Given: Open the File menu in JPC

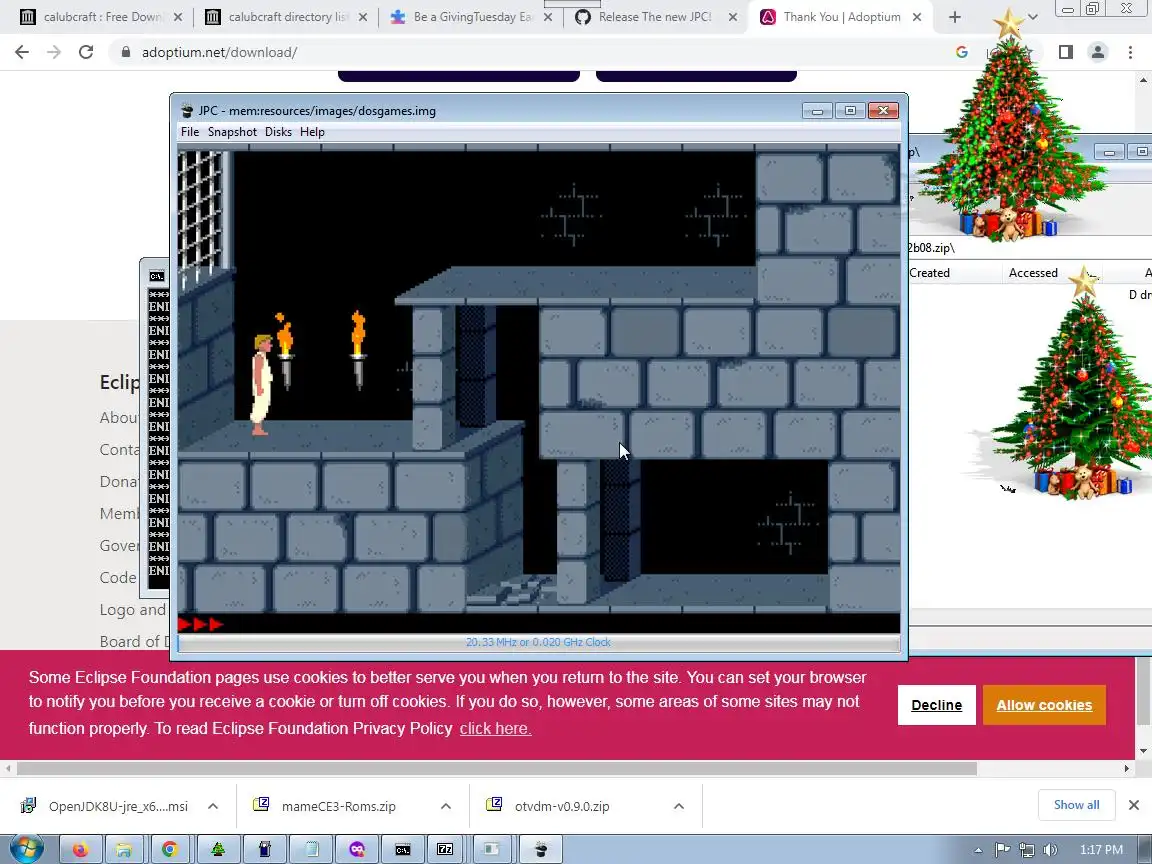Looking at the screenshot, I should (x=190, y=132).
